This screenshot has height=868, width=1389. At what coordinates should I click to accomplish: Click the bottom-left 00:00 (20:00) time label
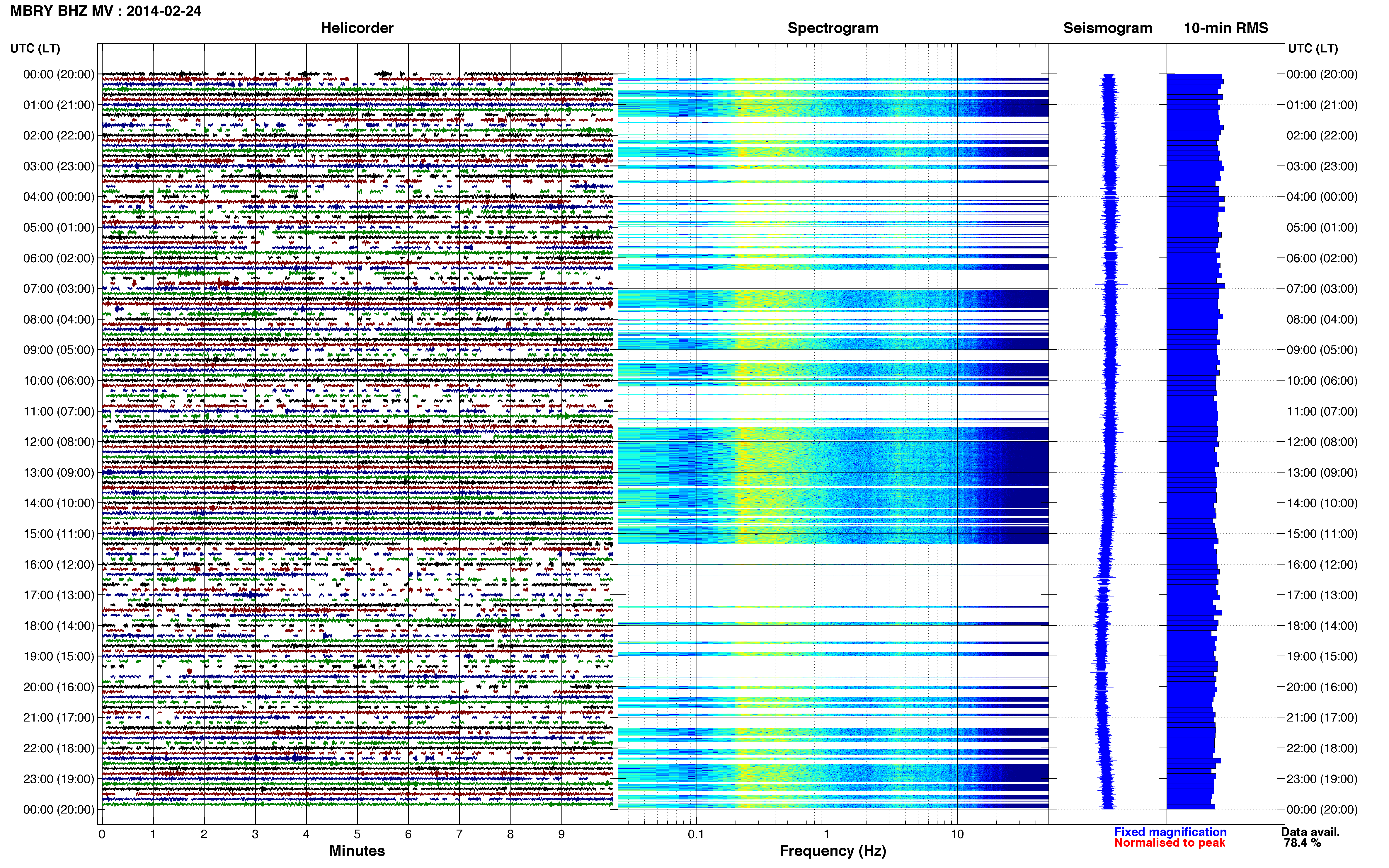(59, 809)
